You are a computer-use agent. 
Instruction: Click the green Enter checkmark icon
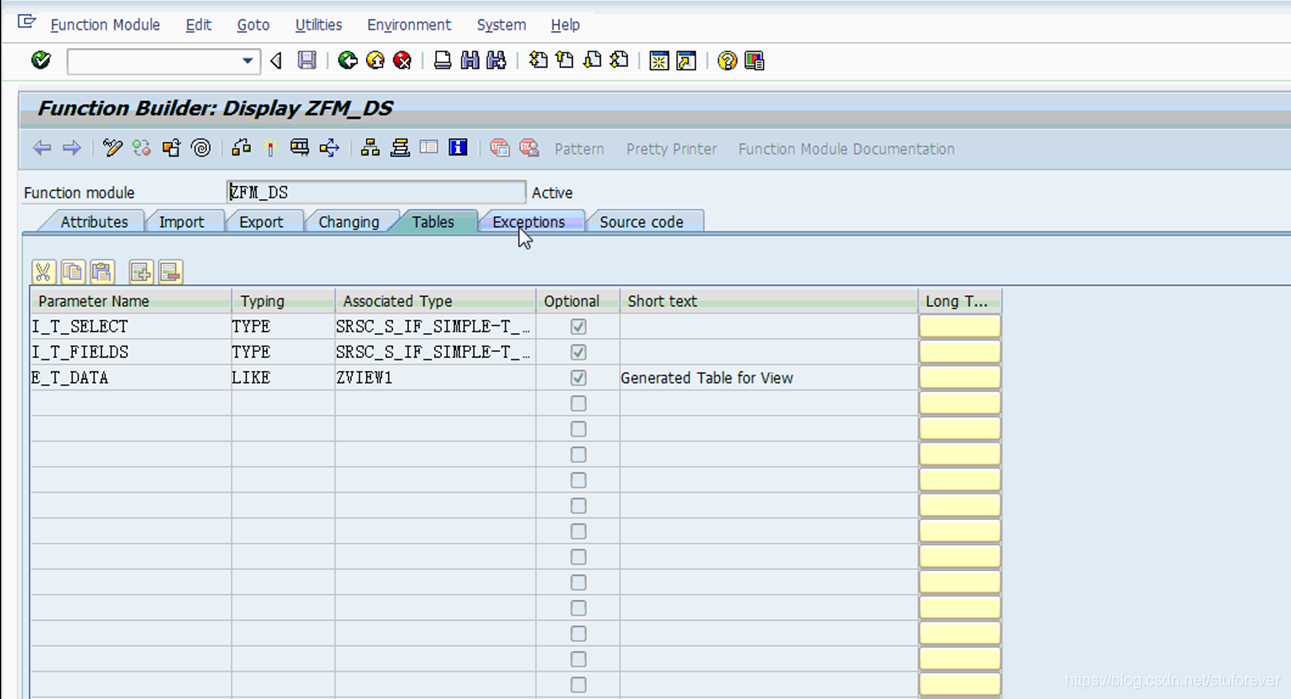click(41, 60)
